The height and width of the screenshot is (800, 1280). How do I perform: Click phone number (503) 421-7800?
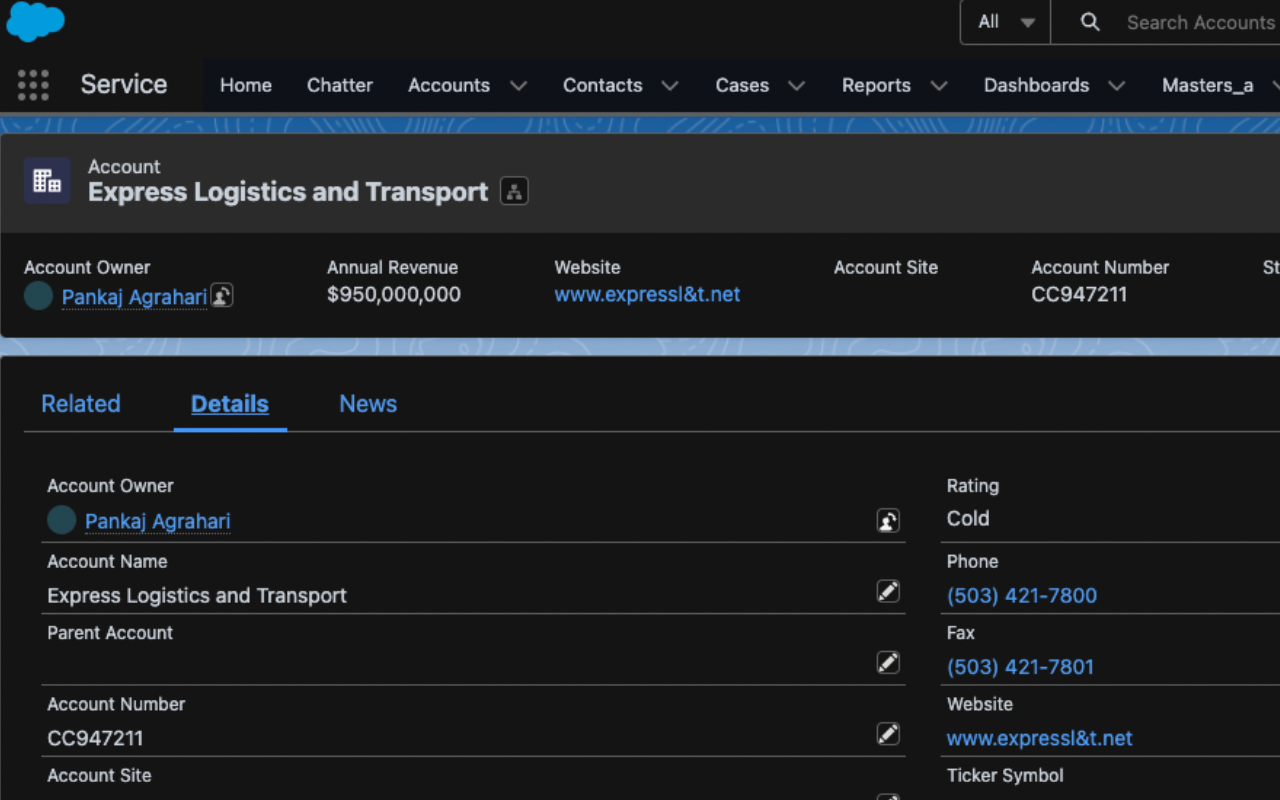coord(1022,595)
